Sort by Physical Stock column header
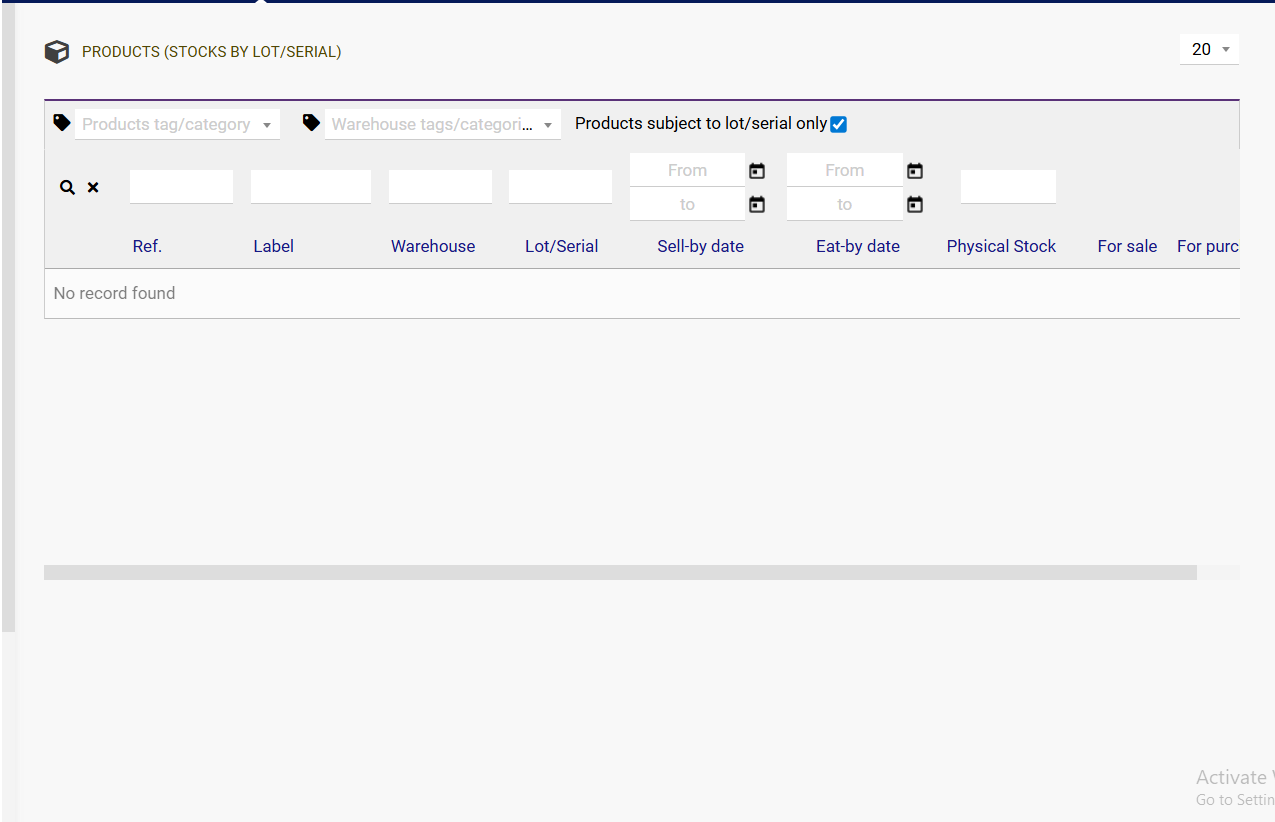Image resolution: width=1275 pixels, height=822 pixels. point(1001,246)
